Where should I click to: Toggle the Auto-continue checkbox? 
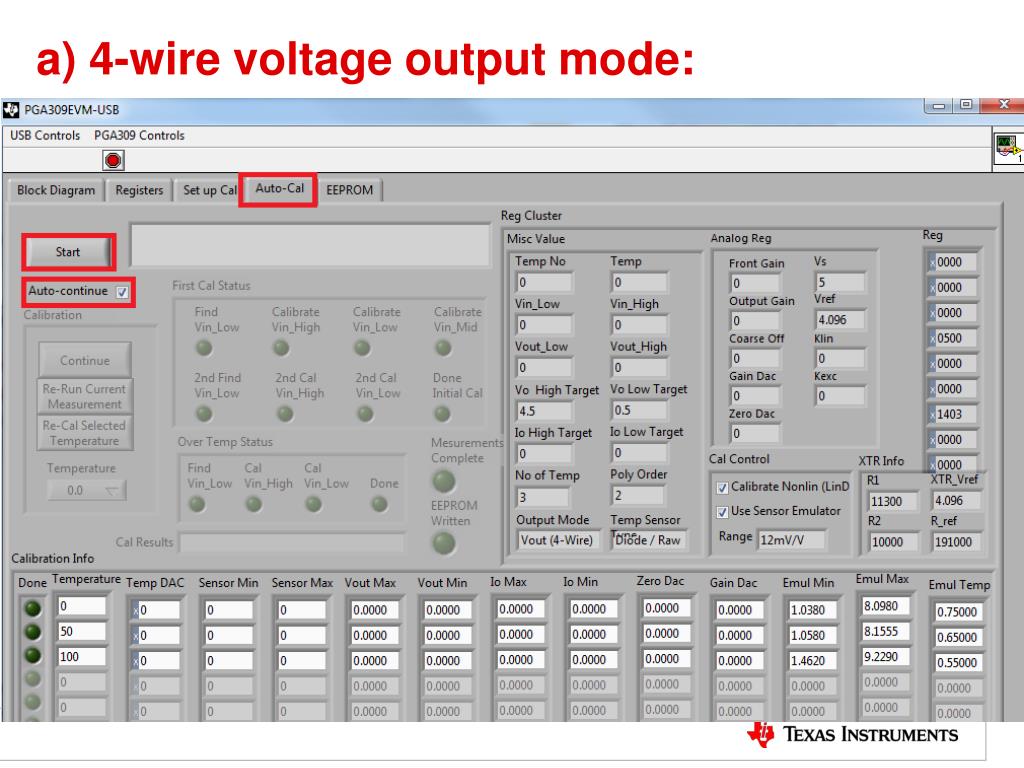[122, 292]
